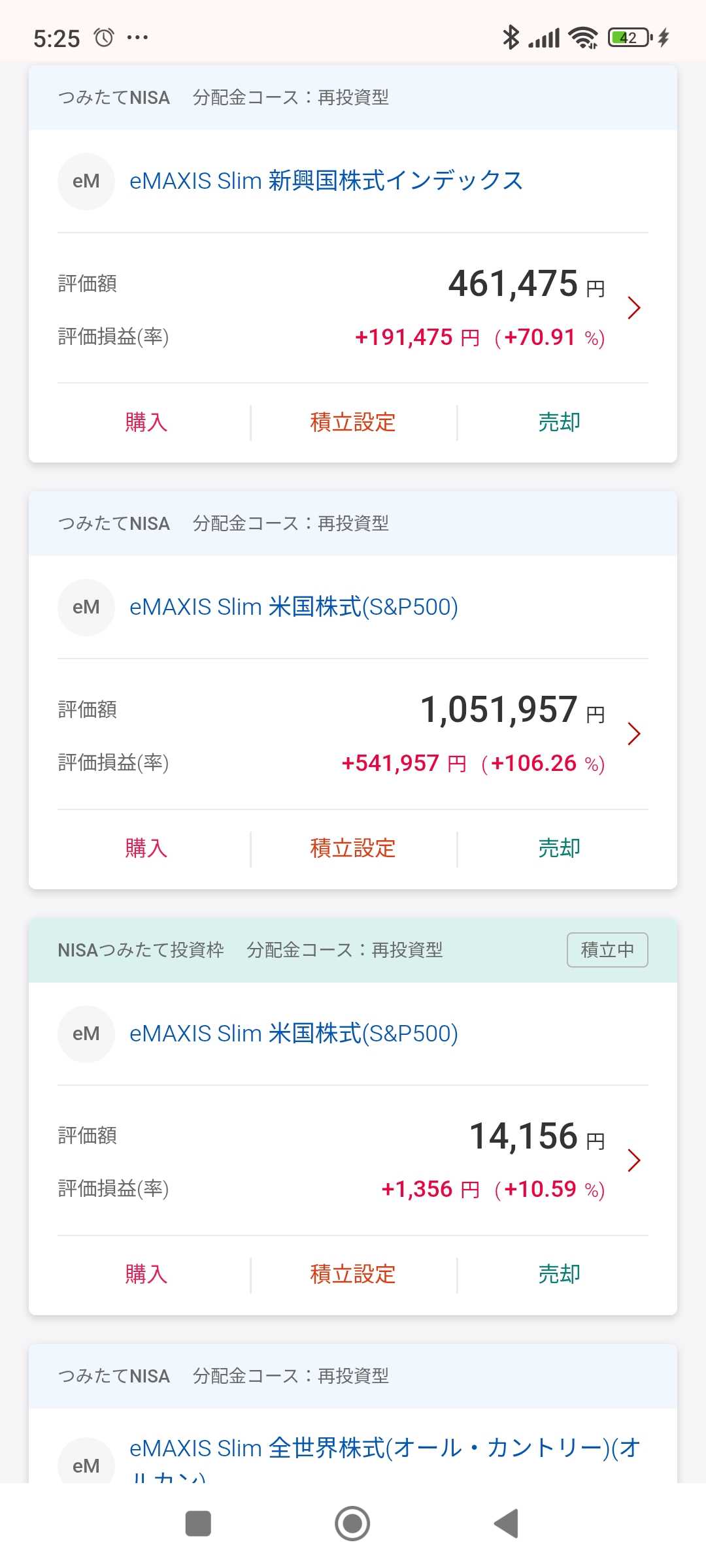Screen dimensions: 706x1568
Task: Open eMAXIS Slim 新興国株式インデックス link
Action: (x=326, y=181)
